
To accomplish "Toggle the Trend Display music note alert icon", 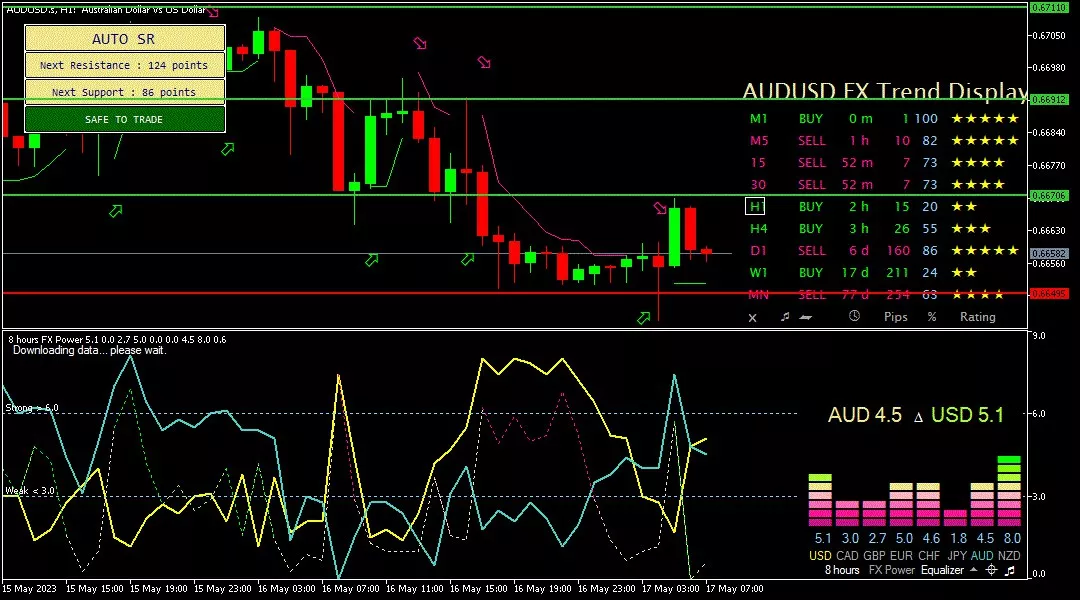I will tap(785, 317).
